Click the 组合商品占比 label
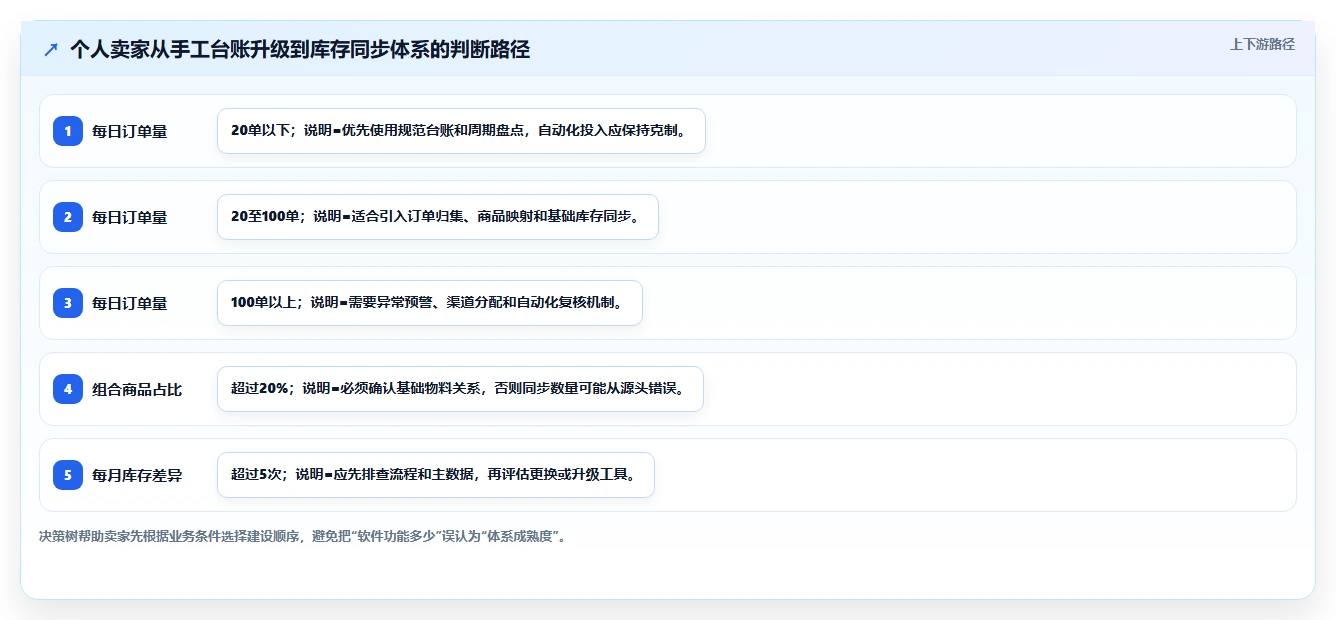Viewport: 1336px width, 620px height. point(137,389)
